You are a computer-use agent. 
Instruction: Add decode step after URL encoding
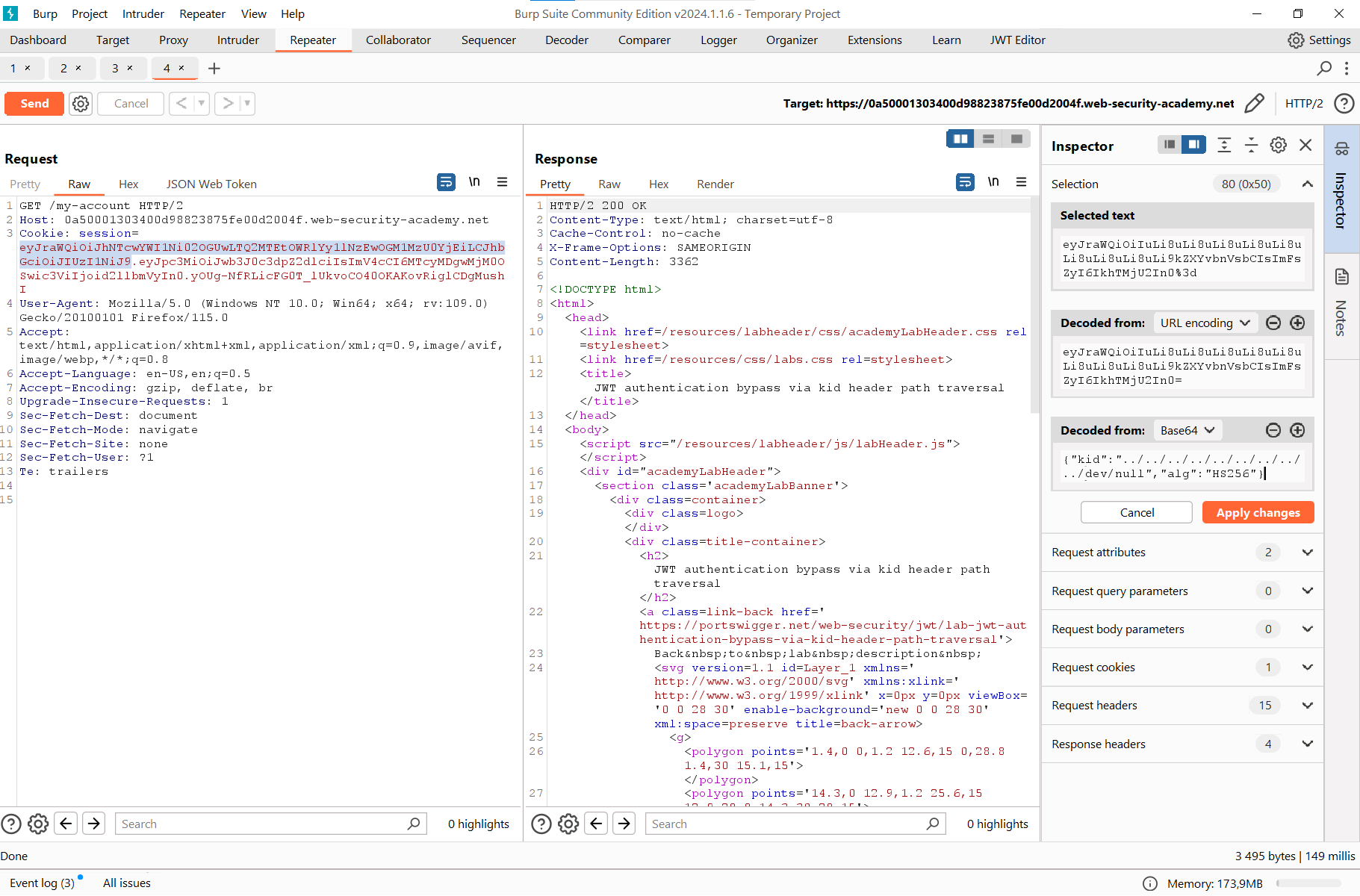(1298, 323)
